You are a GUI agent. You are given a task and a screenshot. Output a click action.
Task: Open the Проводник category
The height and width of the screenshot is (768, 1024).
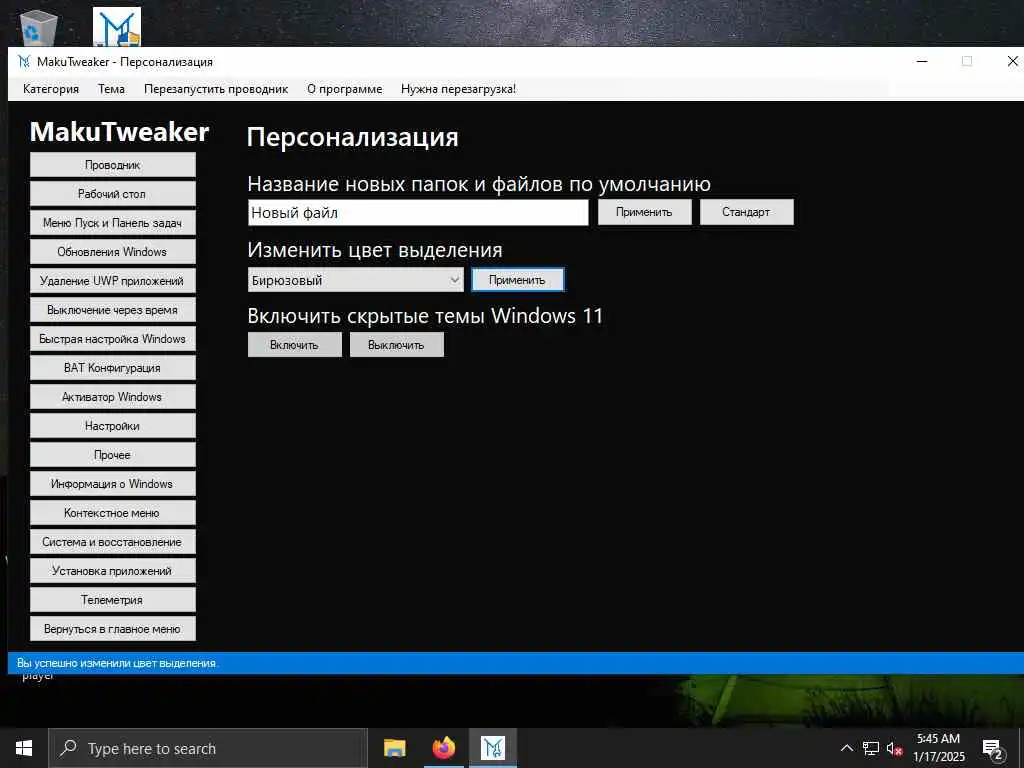coord(112,165)
